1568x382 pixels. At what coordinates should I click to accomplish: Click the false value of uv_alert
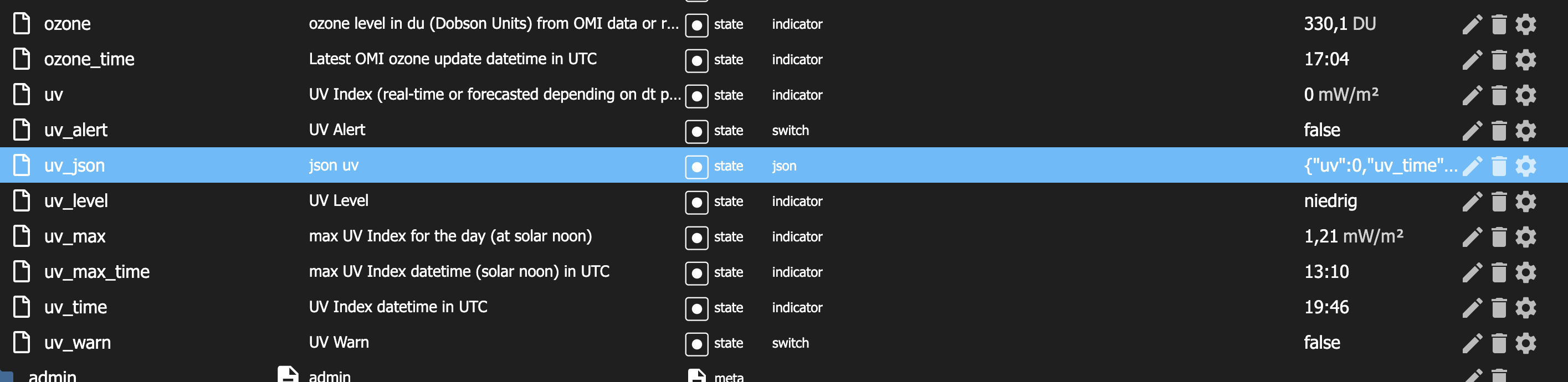[x=1321, y=130]
